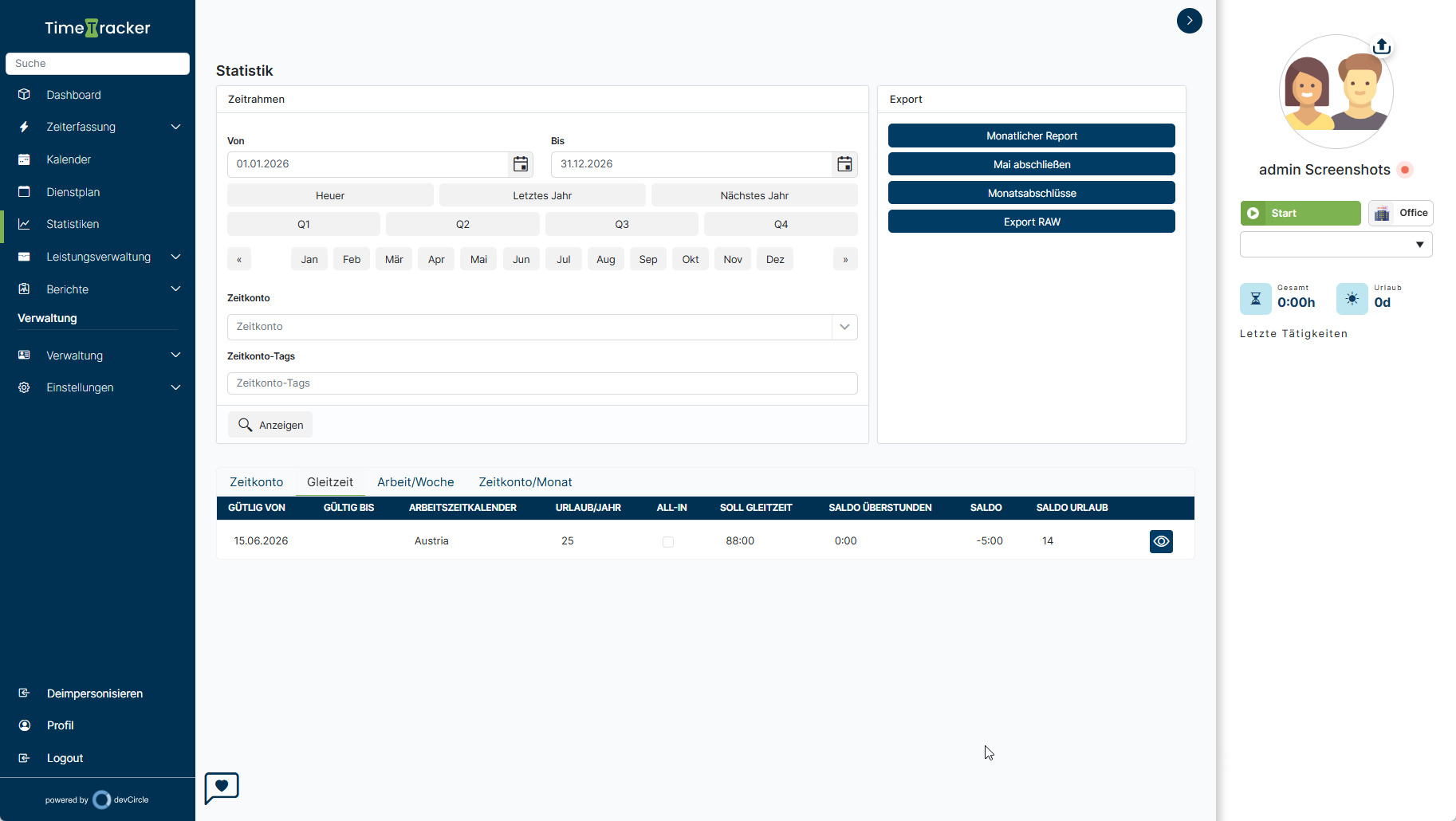The height and width of the screenshot is (821, 1456).
Task: Open the dropdown below the Start button
Action: tap(1336, 245)
